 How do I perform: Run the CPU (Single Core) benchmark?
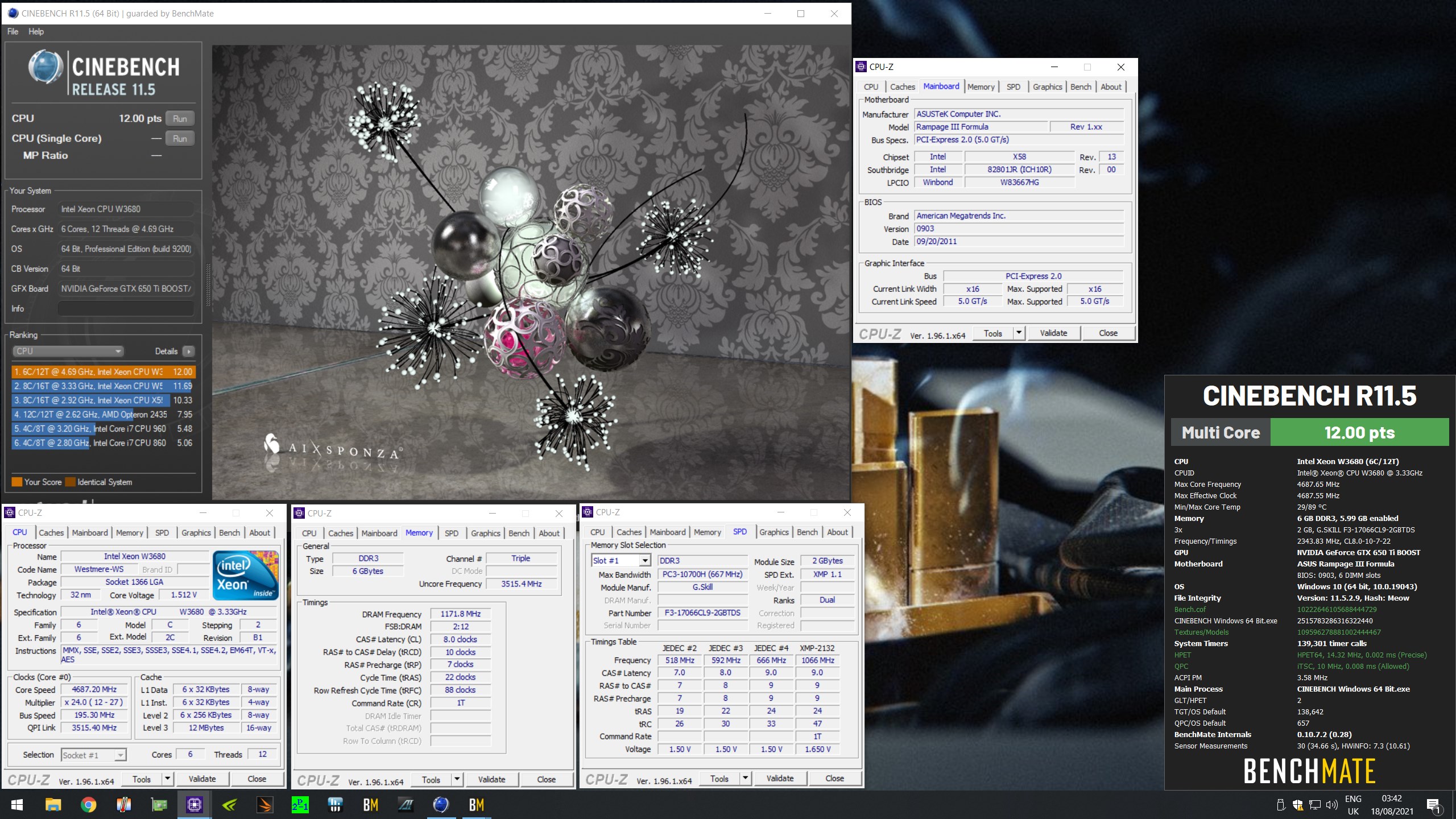[x=180, y=138]
